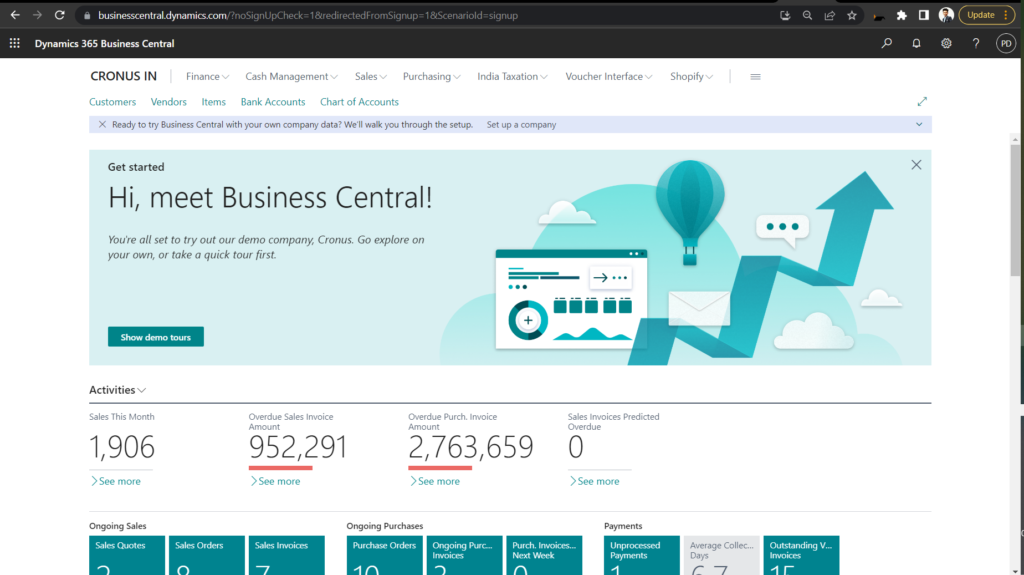See more under Overdue Sales Invoice Amount
The width and height of the screenshot is (1024, 575).
275,481
